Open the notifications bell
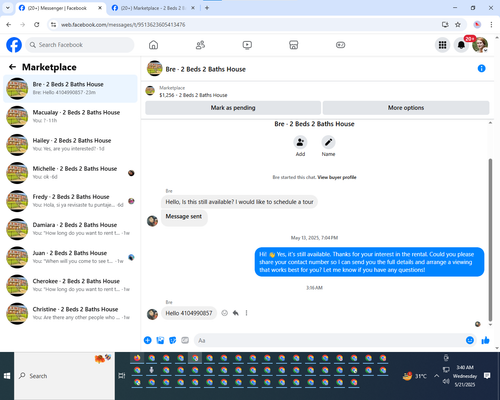 (x=461, y=45)
